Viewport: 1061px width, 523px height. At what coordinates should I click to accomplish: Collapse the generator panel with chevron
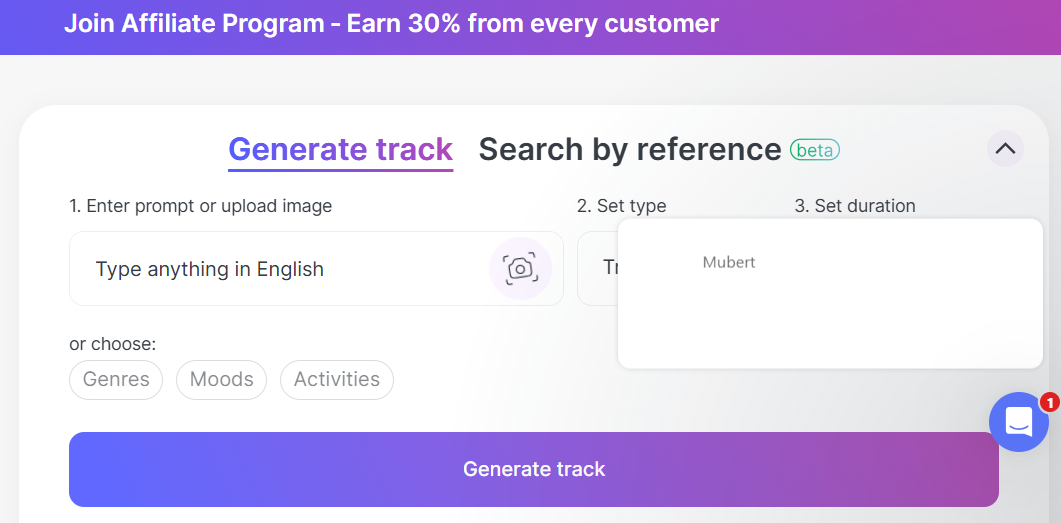coord(1005,148)
